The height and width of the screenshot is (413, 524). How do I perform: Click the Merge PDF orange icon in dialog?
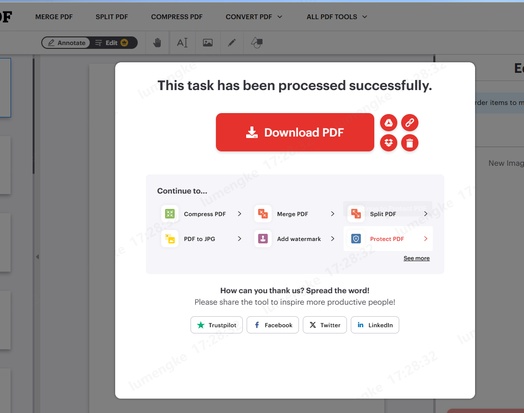coord(263,214)
